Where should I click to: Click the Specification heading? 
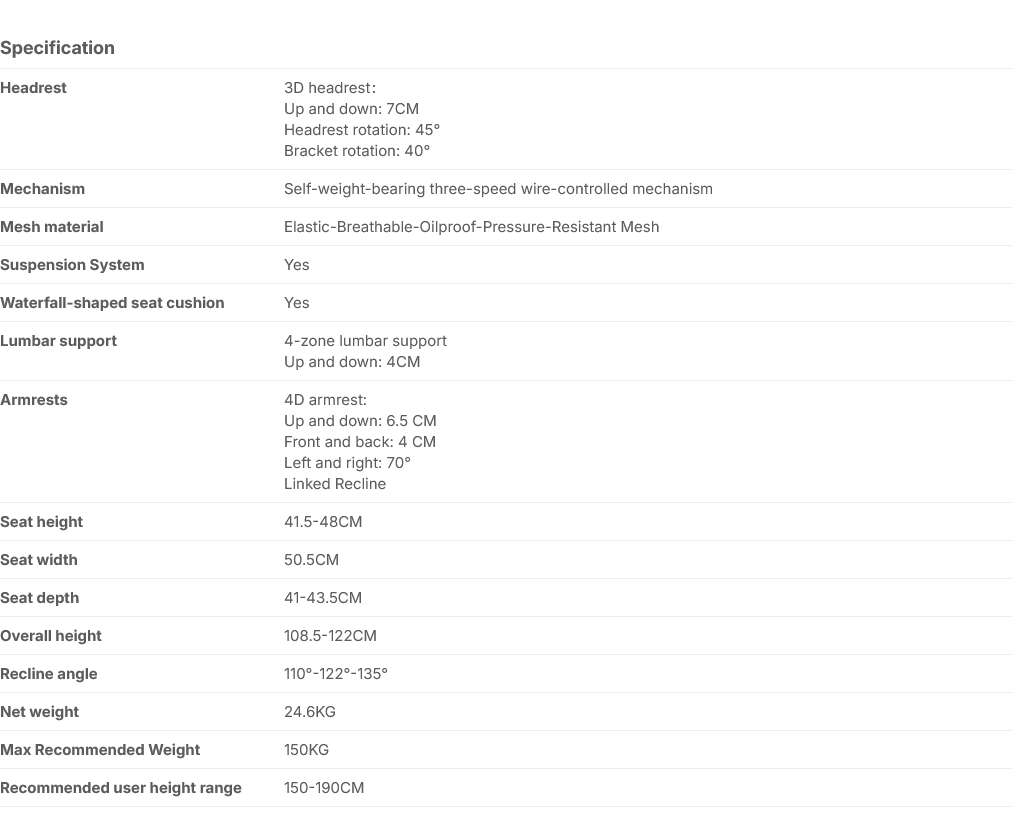tap(57, 48)
